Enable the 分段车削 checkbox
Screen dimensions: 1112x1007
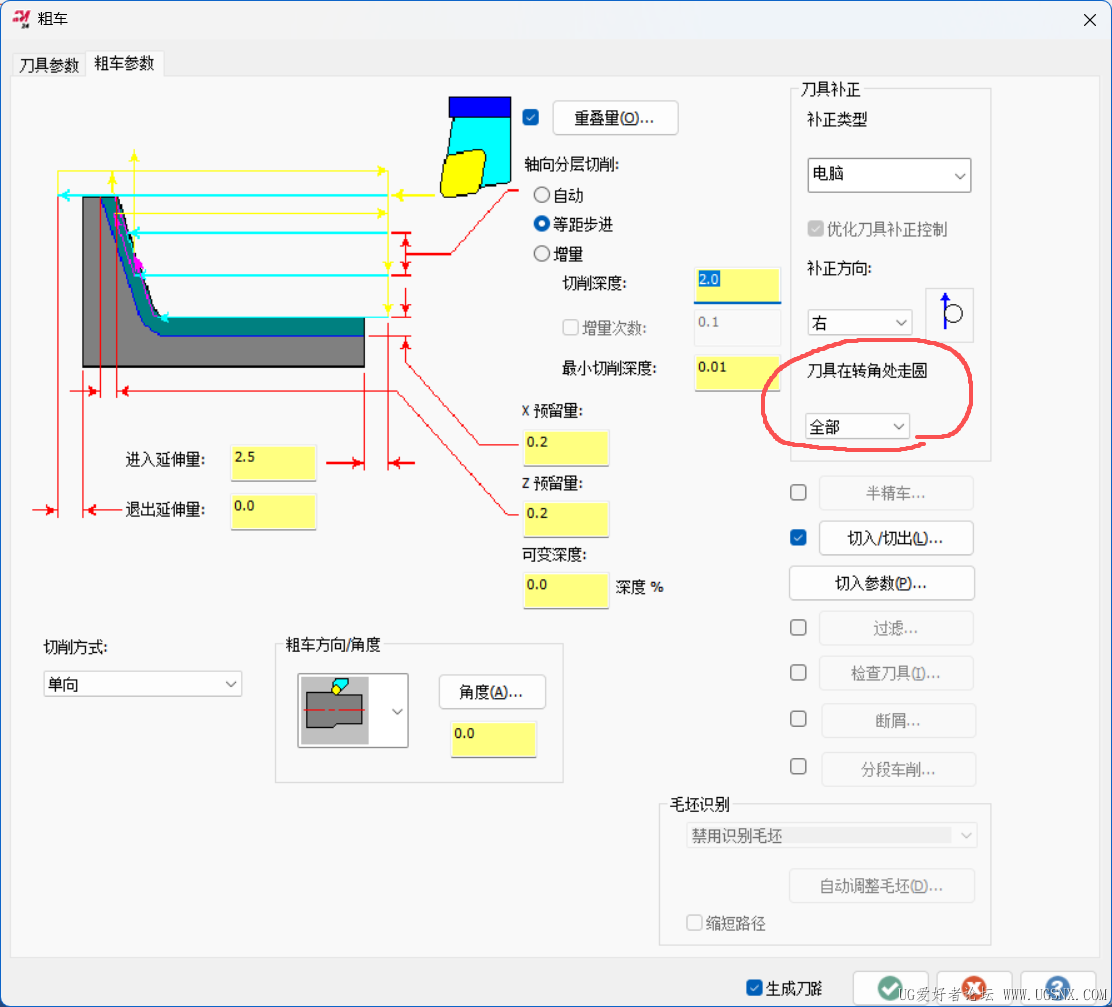(799, 767)
